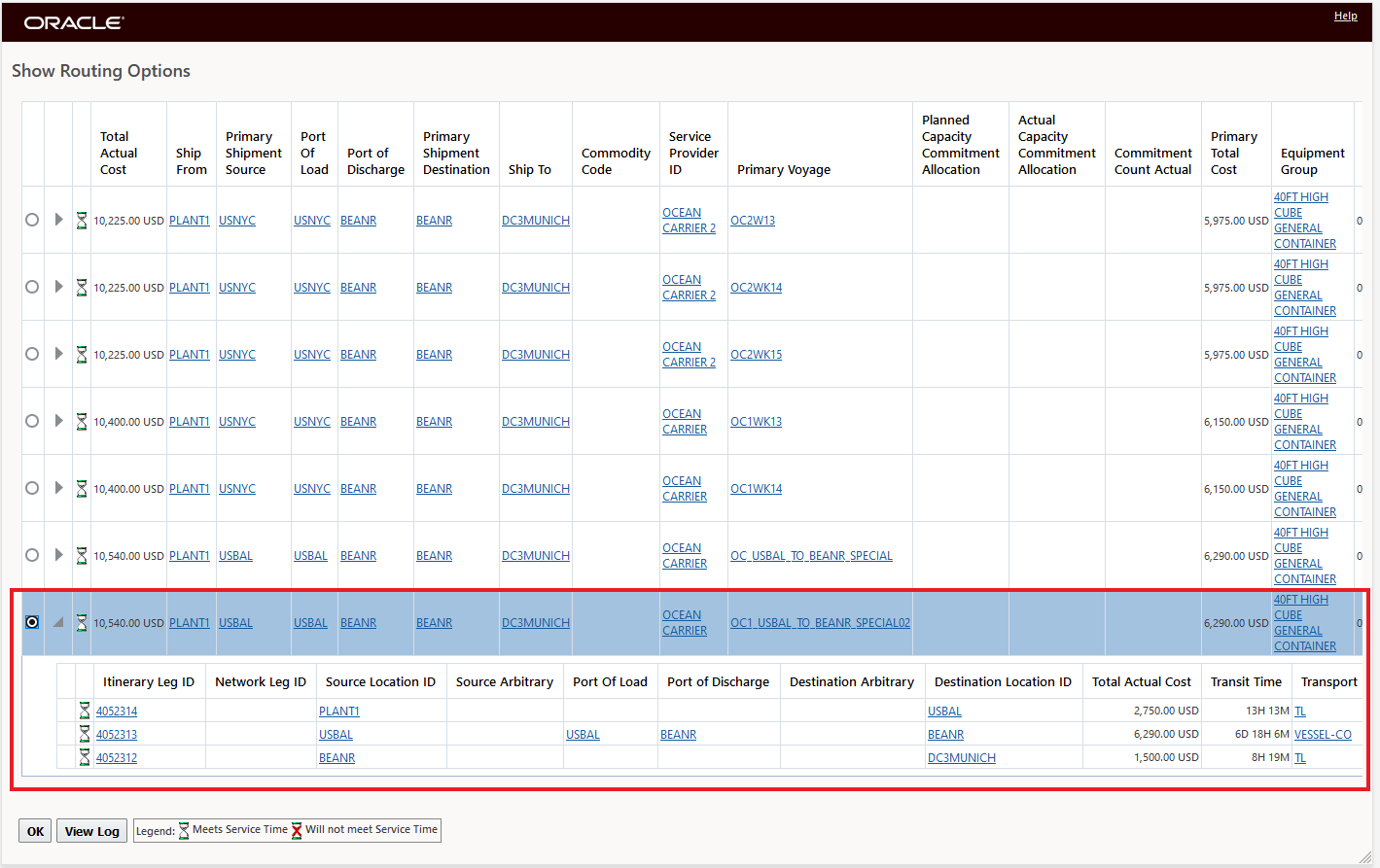The image size is (1380, 868).
Task: Collapse the OC1_USBAL_TO_BEANR_SPECIAL02 row details
Action: (x=58, y=622)
